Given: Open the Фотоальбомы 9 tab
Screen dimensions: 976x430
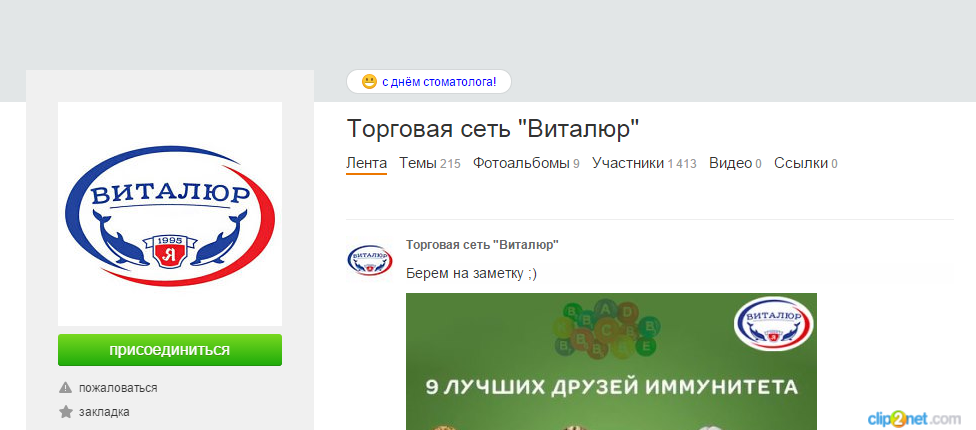Looking at the screenshot, I should tap(526, 164).
